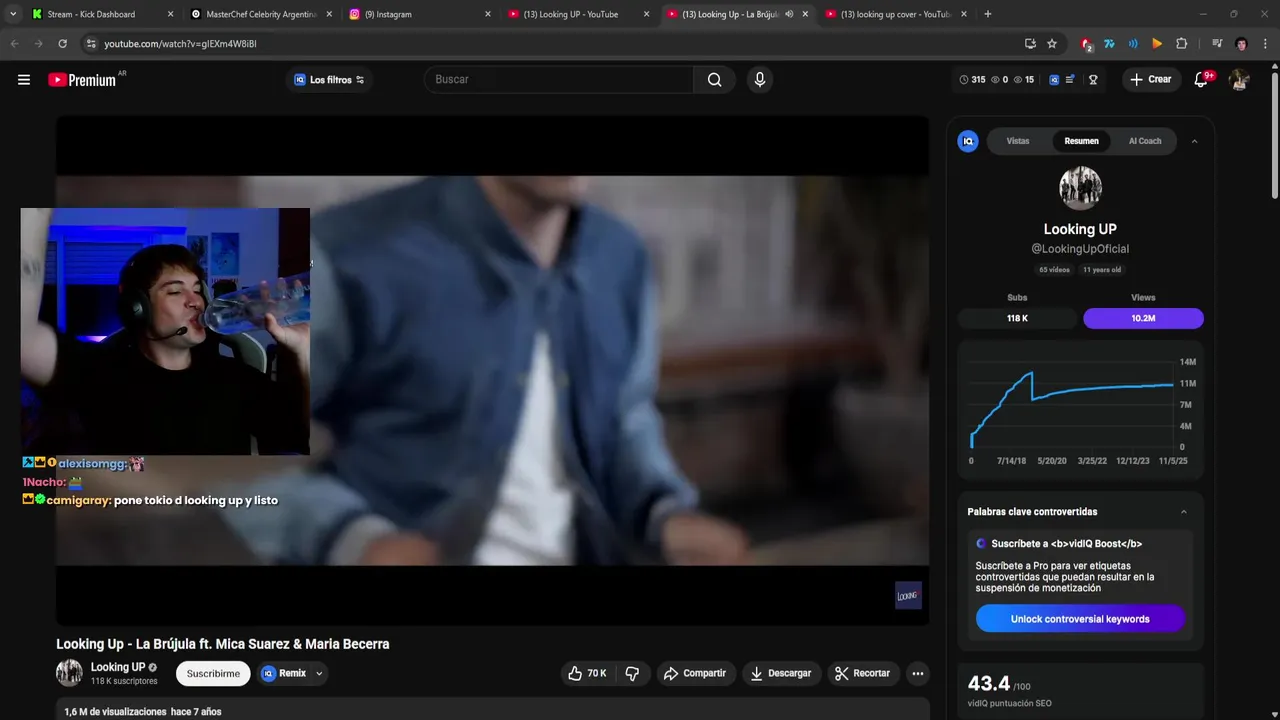
Task: Reload the current page
Action: pos(62,44)
